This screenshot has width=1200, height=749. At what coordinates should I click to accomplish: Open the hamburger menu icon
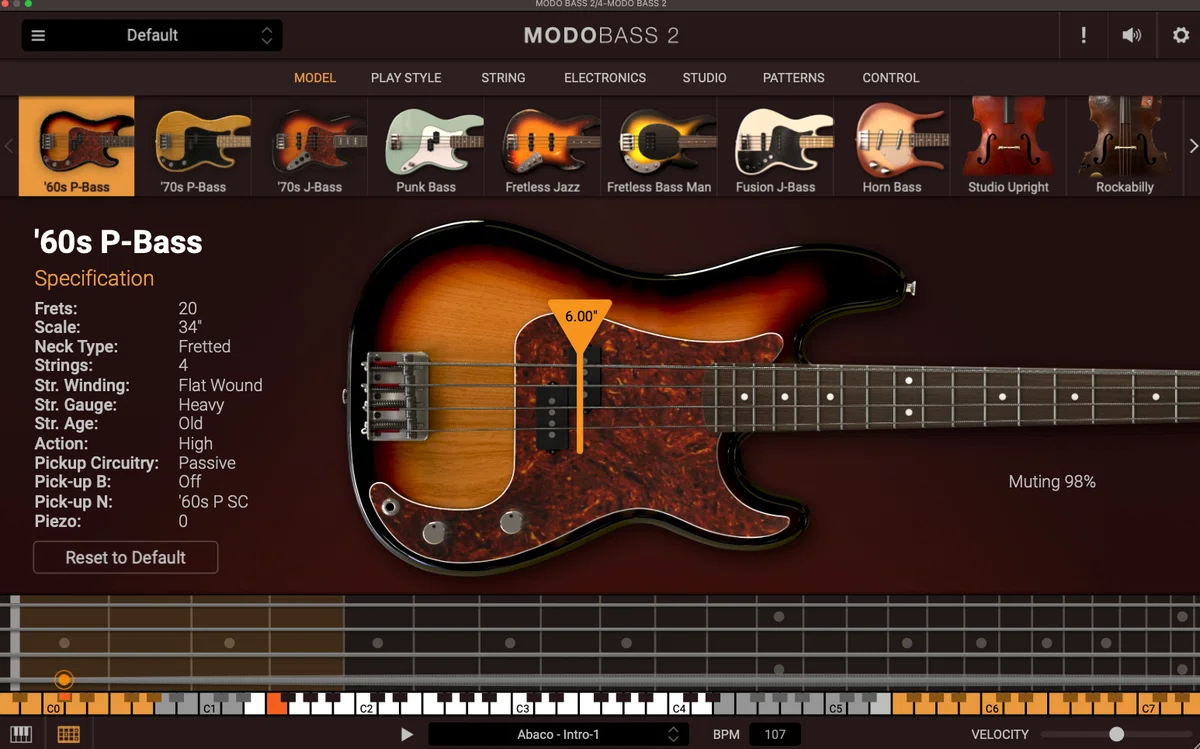(38, 36)
